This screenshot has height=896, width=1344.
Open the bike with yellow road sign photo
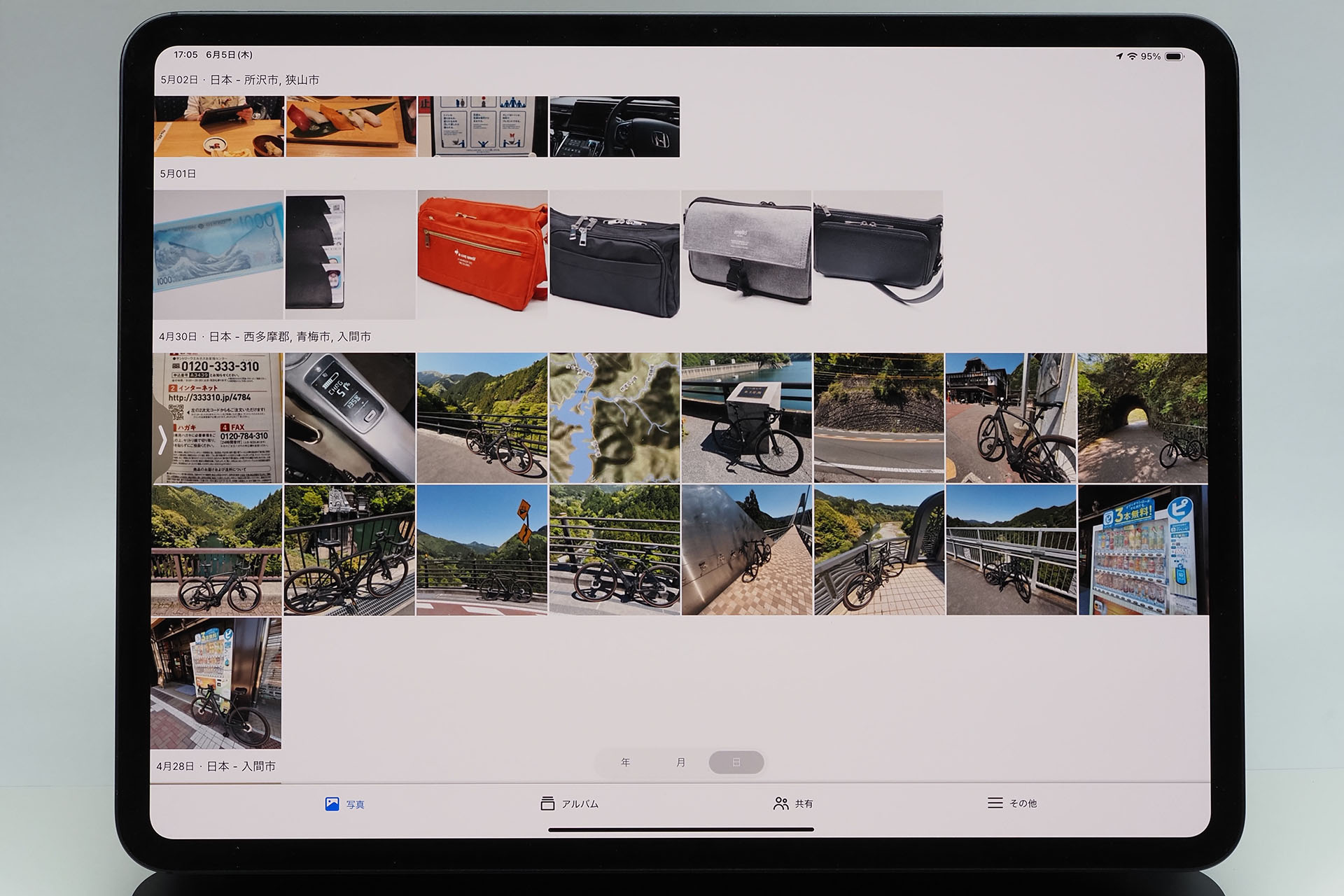(x=482, y=550)
